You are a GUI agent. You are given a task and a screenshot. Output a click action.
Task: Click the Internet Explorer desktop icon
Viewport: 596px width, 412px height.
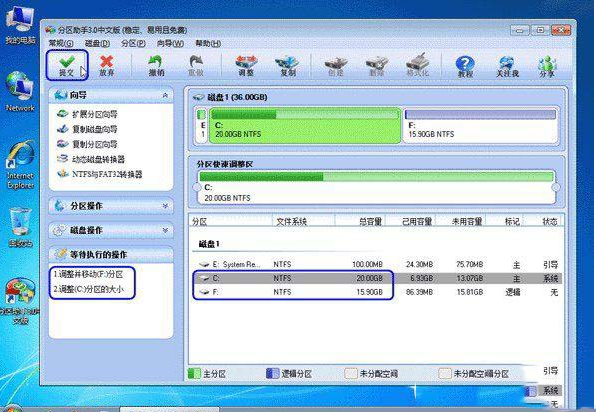[x=21, y=166]
